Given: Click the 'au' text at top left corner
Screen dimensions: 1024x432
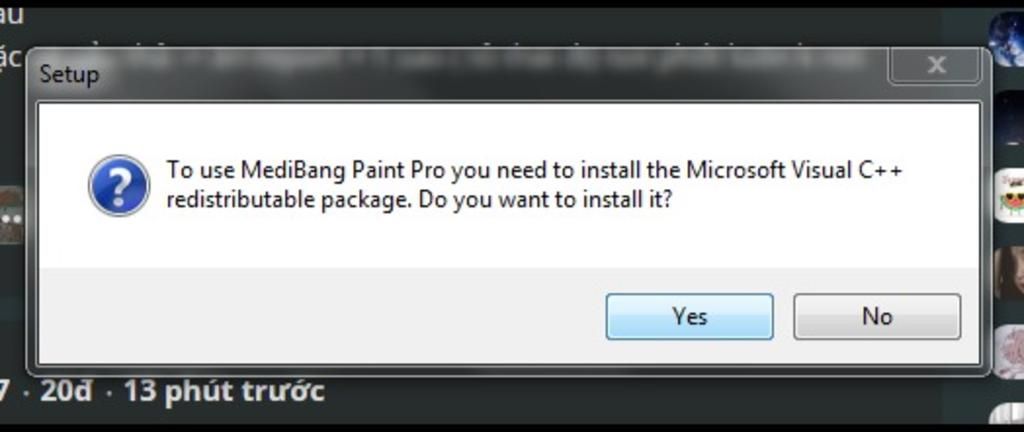Looking at the screenshot, I should [11, 14].
